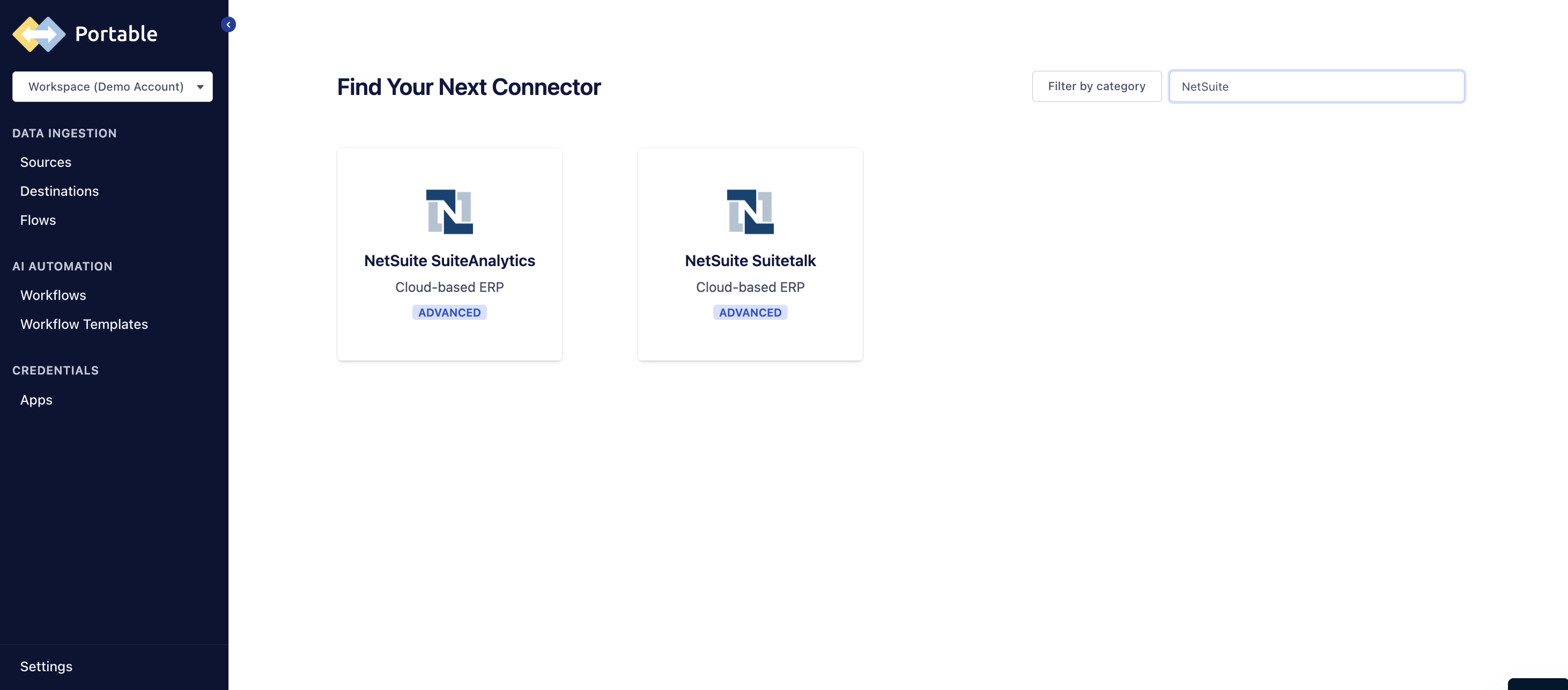This screenshot has height=690, width=1568.
Task: Click the Portable logo icon
Action: [39, 33]
